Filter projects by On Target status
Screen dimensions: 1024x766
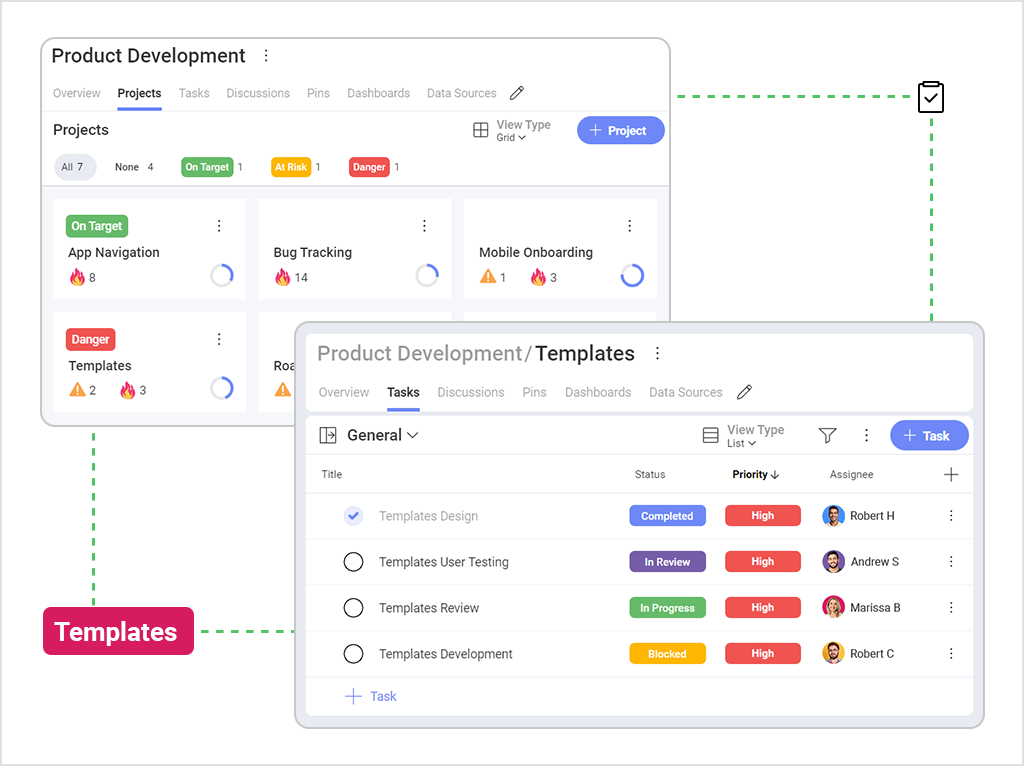pyautogui.click(x=208, y=167)
